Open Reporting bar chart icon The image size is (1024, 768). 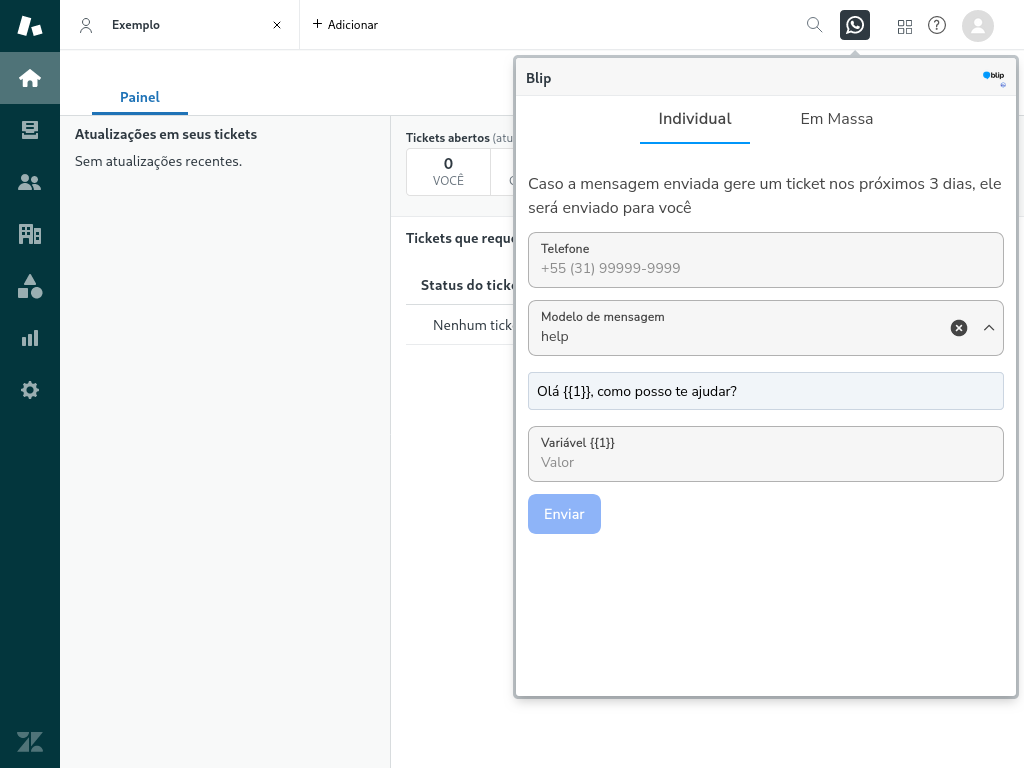click(x=30, y=338)
